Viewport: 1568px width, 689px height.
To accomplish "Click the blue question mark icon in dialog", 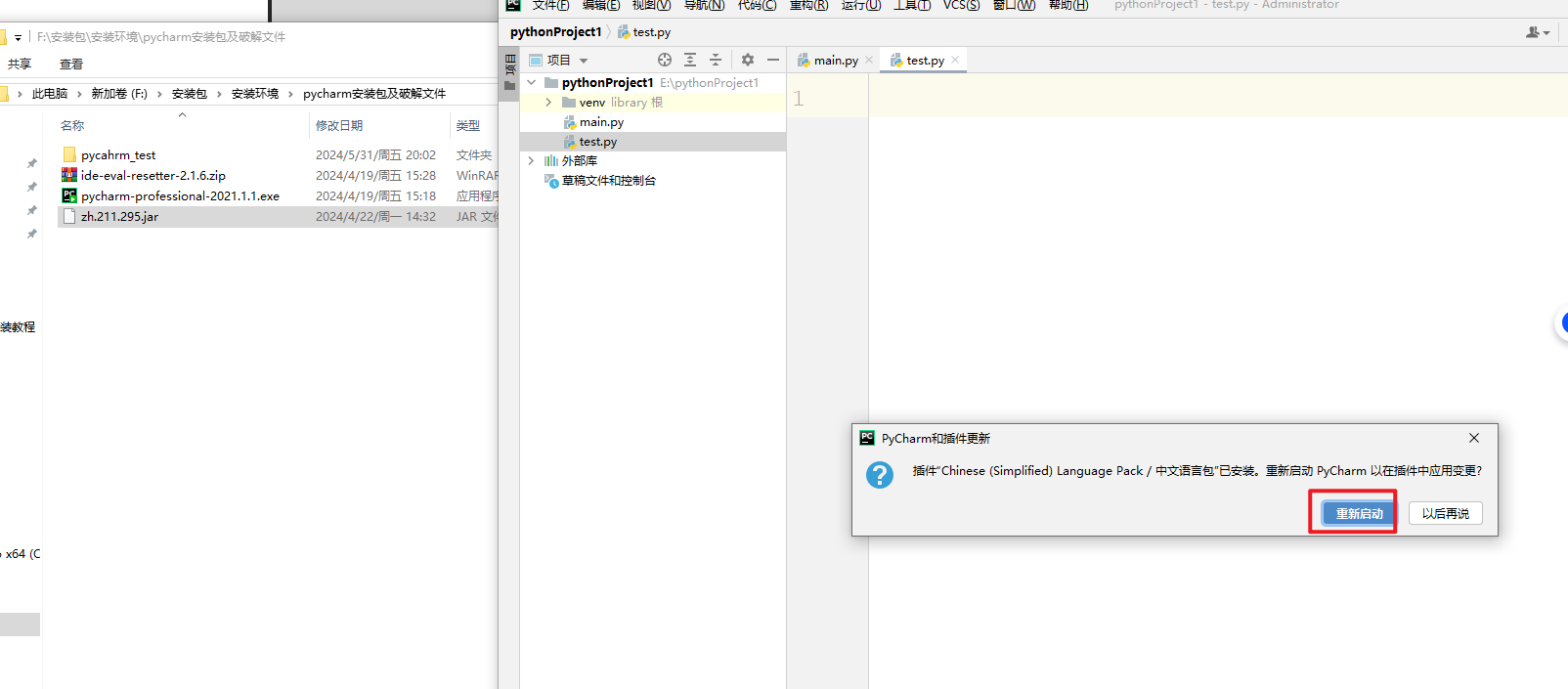I will (x=880, y=475).
